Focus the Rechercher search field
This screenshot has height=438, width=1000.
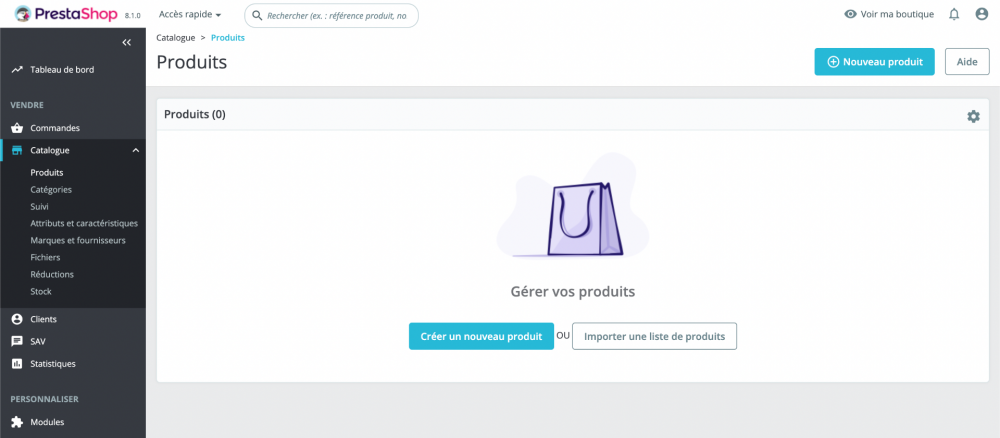(331, 15)
